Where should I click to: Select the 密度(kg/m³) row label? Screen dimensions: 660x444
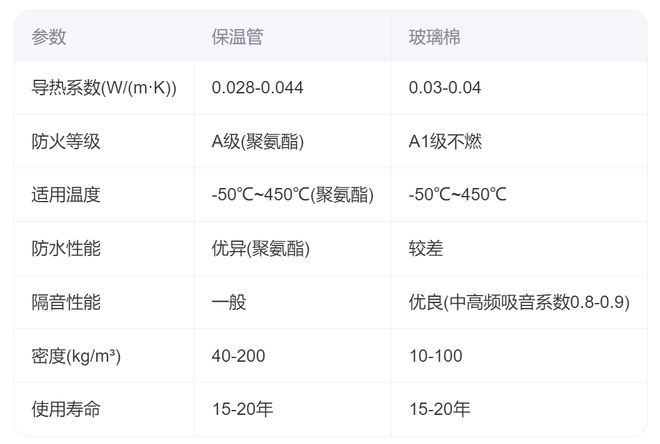point(83,355)
